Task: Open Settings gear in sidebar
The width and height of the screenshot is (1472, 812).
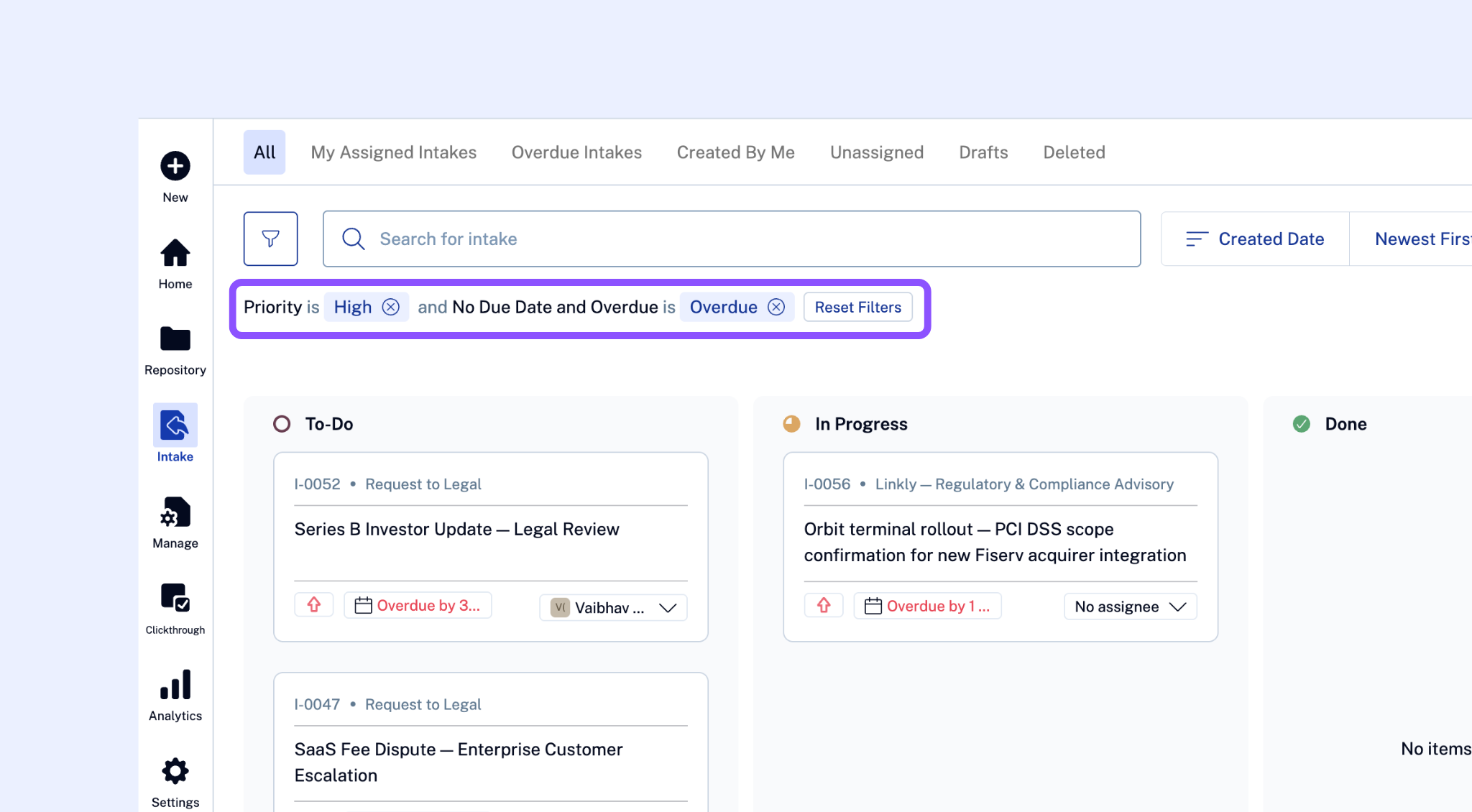Action: coord(175,771)
